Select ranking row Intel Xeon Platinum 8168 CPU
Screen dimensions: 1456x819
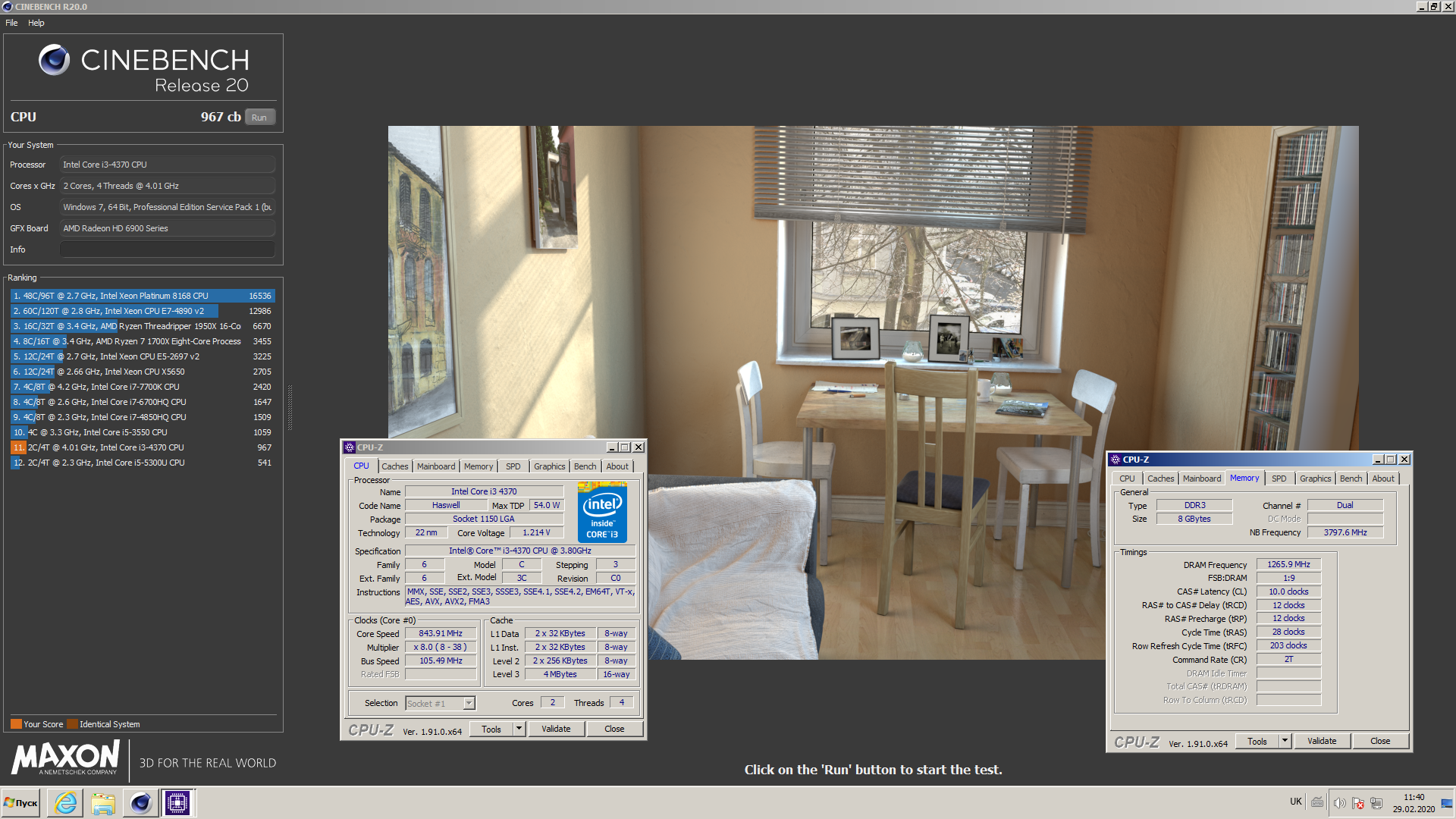[x=143, y=296]
